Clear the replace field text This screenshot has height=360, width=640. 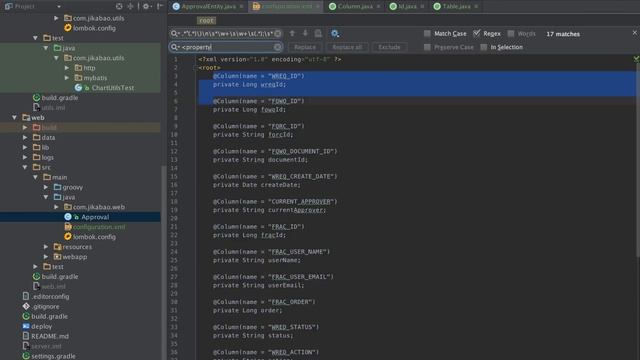(x=278, y=47)
